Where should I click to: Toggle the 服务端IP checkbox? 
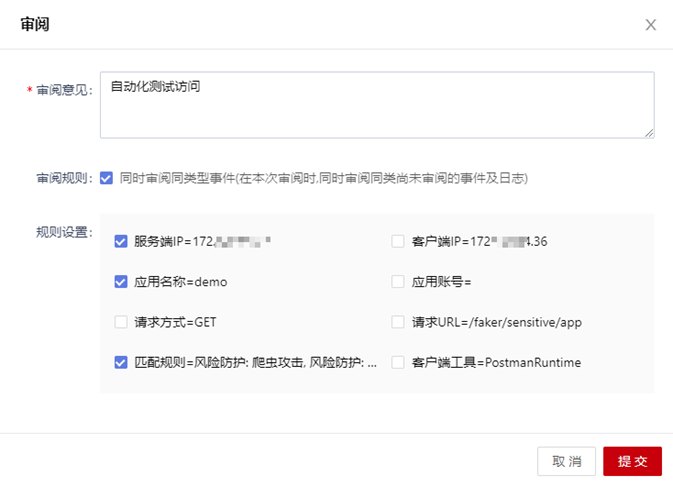[121, 241]
